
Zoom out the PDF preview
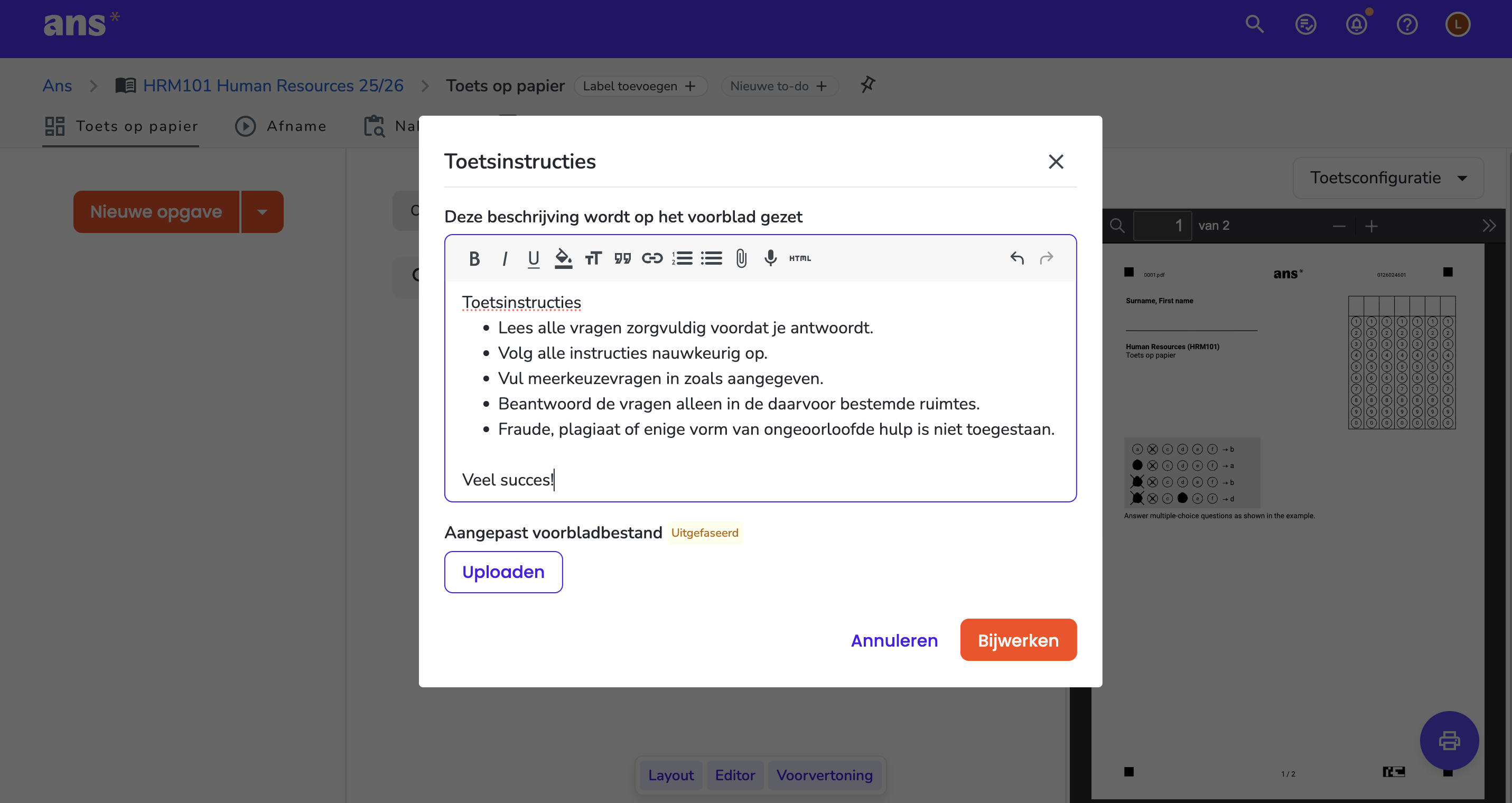pos(1339,226)
